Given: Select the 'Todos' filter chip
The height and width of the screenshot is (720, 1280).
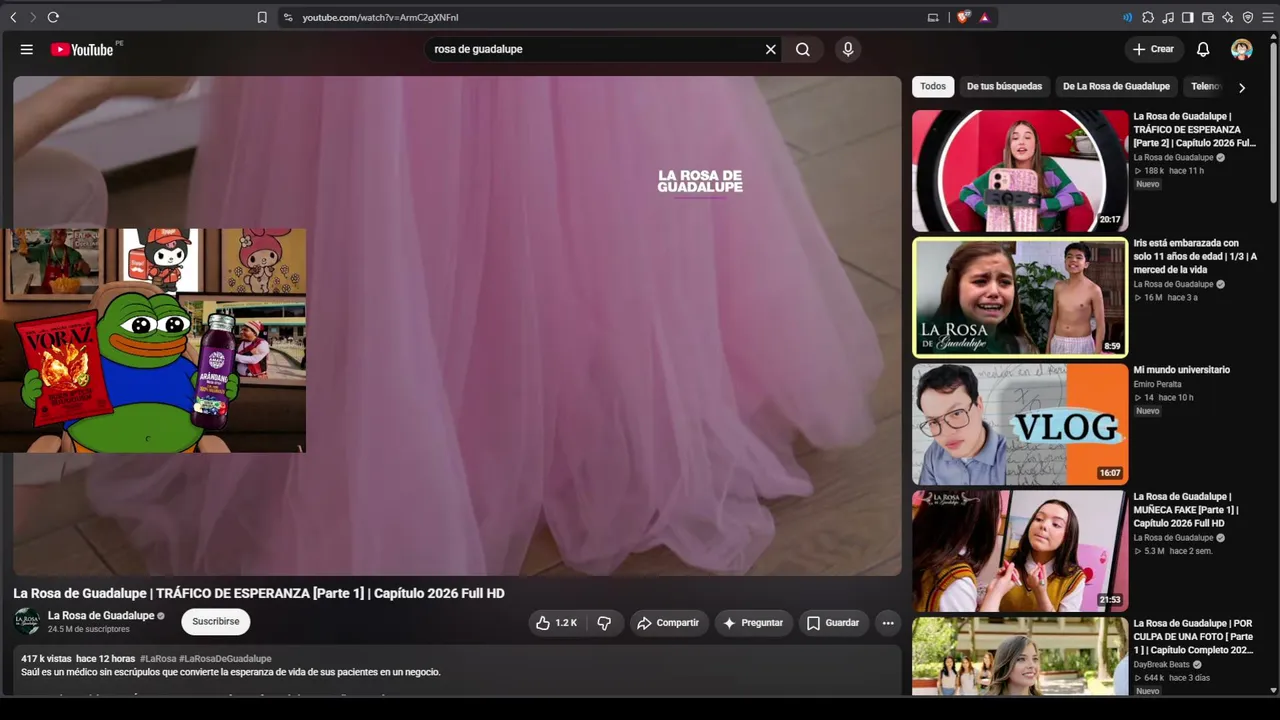Looking at the screenshot, I should [933, 86].
